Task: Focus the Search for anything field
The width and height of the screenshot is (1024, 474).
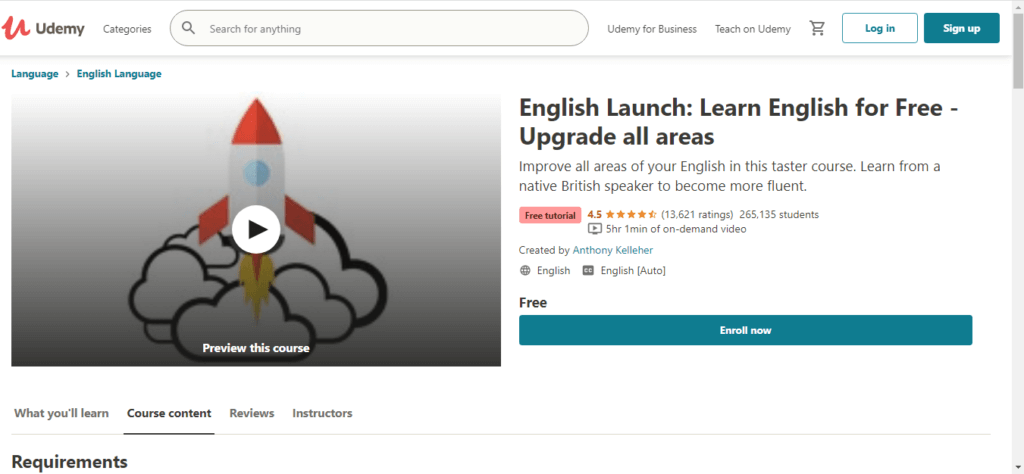Action: tap(379, 28)
